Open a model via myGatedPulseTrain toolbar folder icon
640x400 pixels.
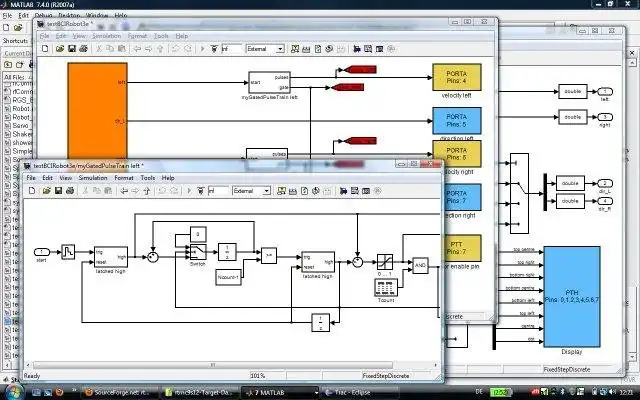(x=47, y=191)
